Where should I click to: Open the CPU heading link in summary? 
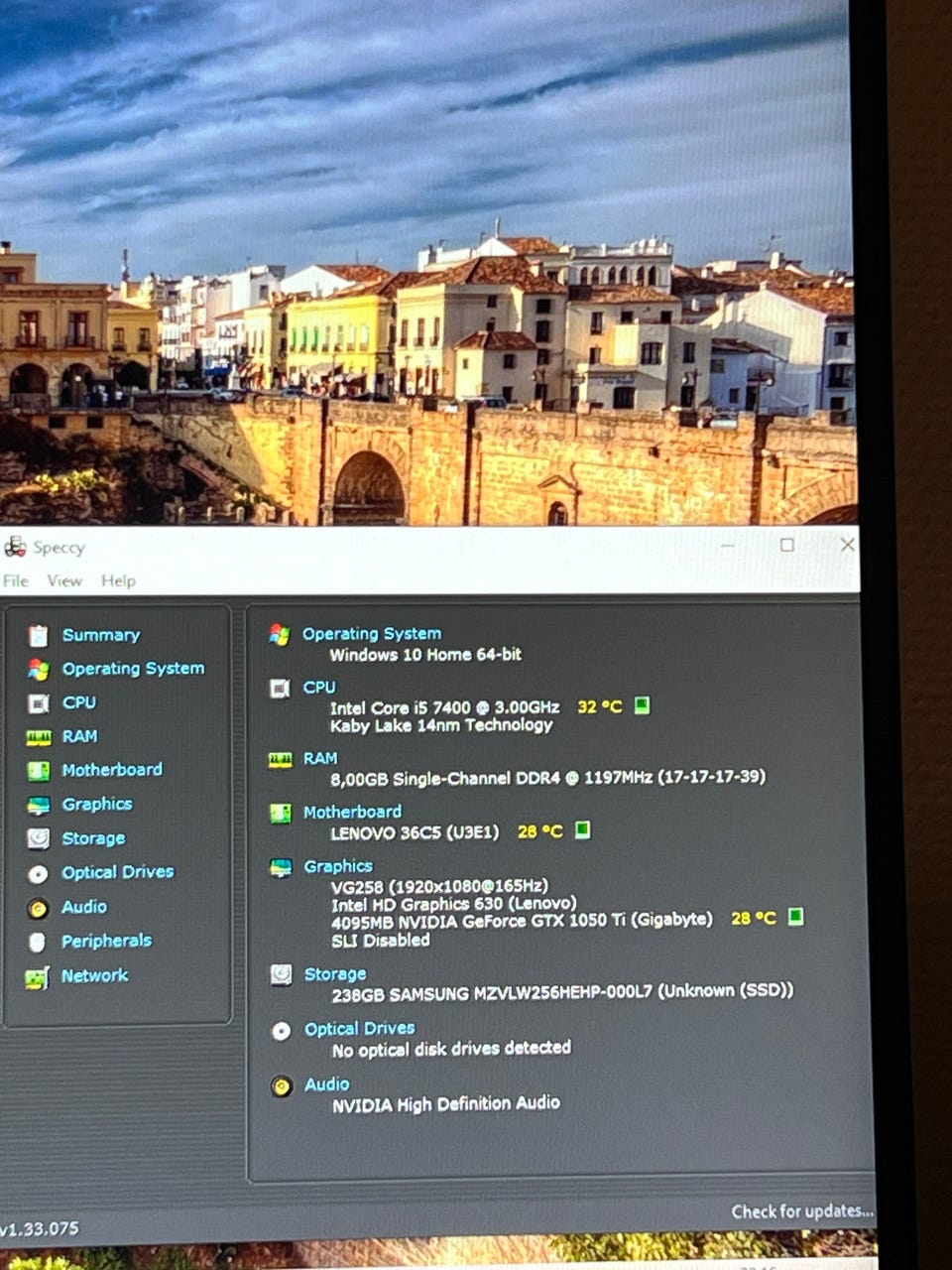point(319,687)
